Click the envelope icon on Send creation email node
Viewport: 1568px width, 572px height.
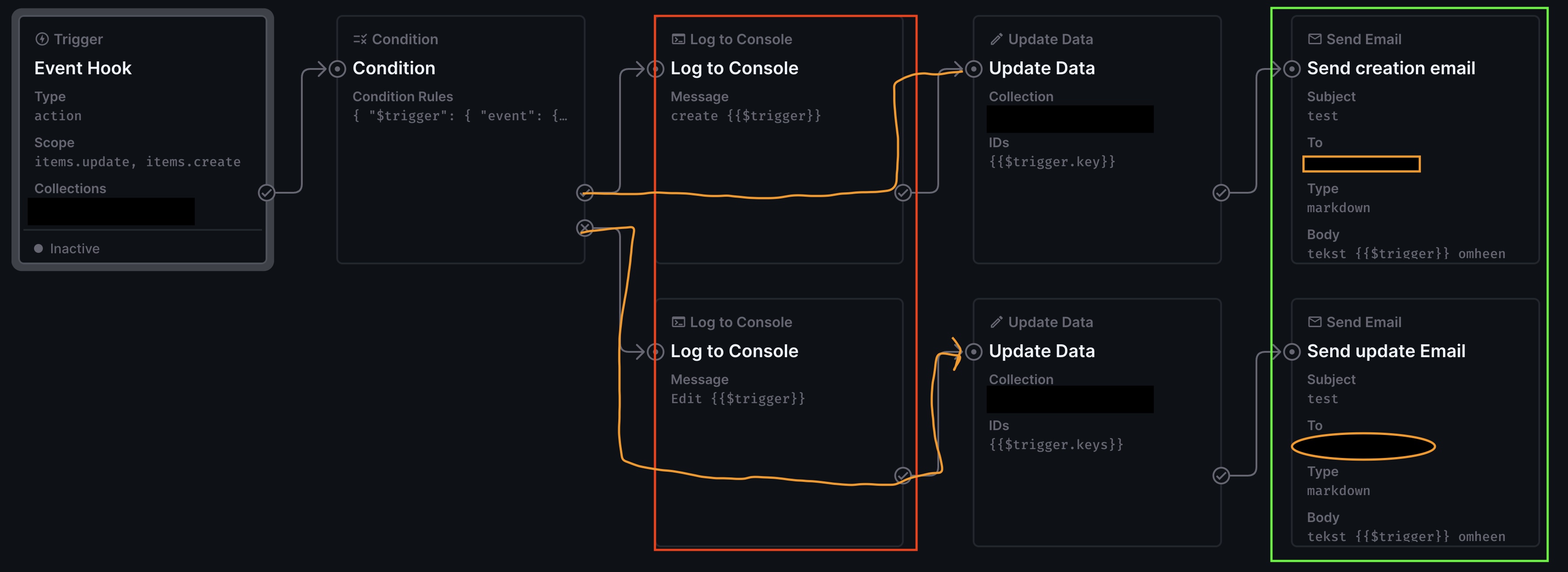pyautogui.click(x=1313, y=38)
